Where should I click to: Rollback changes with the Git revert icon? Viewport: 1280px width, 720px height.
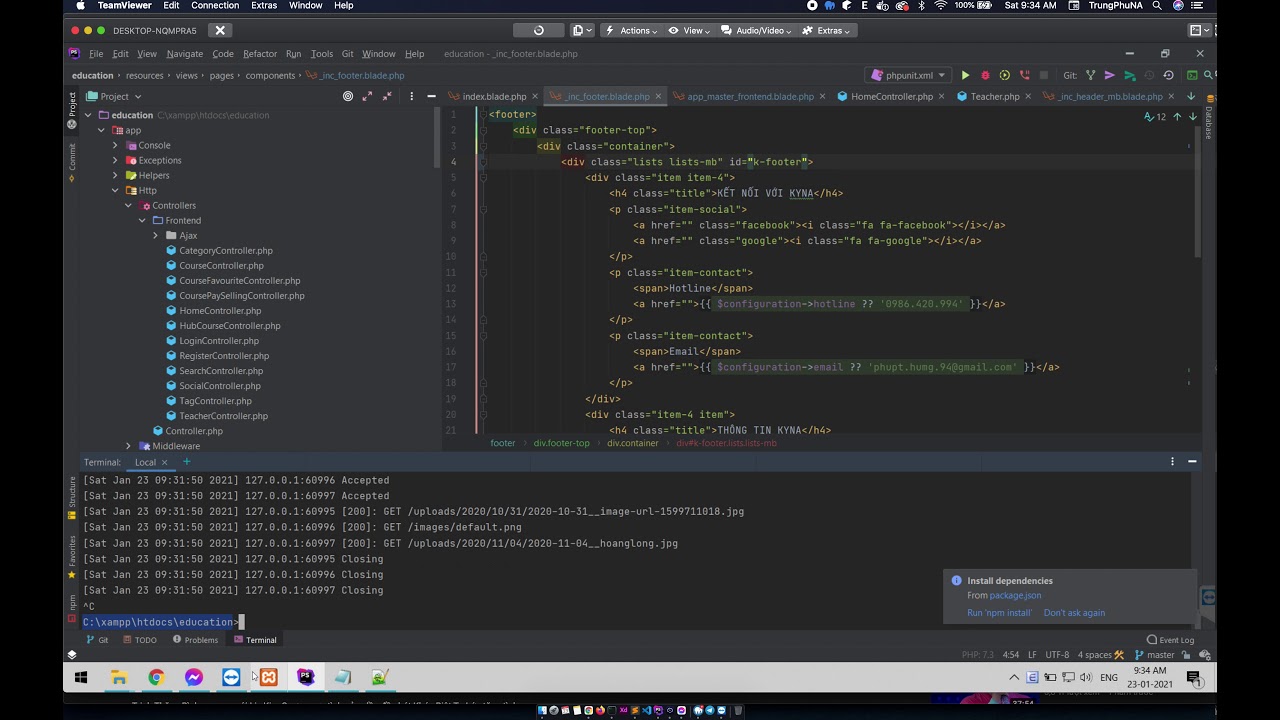pyautogui.click(x=1168, y=75)
